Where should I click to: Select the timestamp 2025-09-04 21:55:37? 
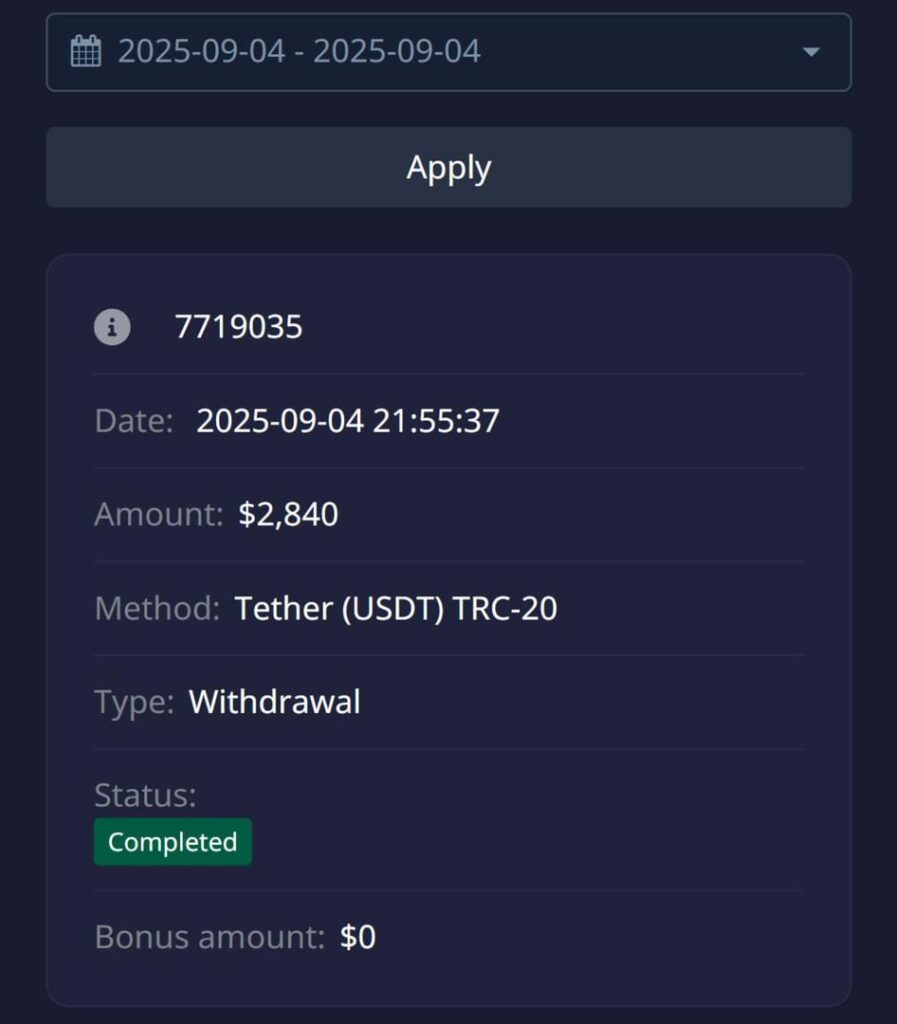click(347, 421)
